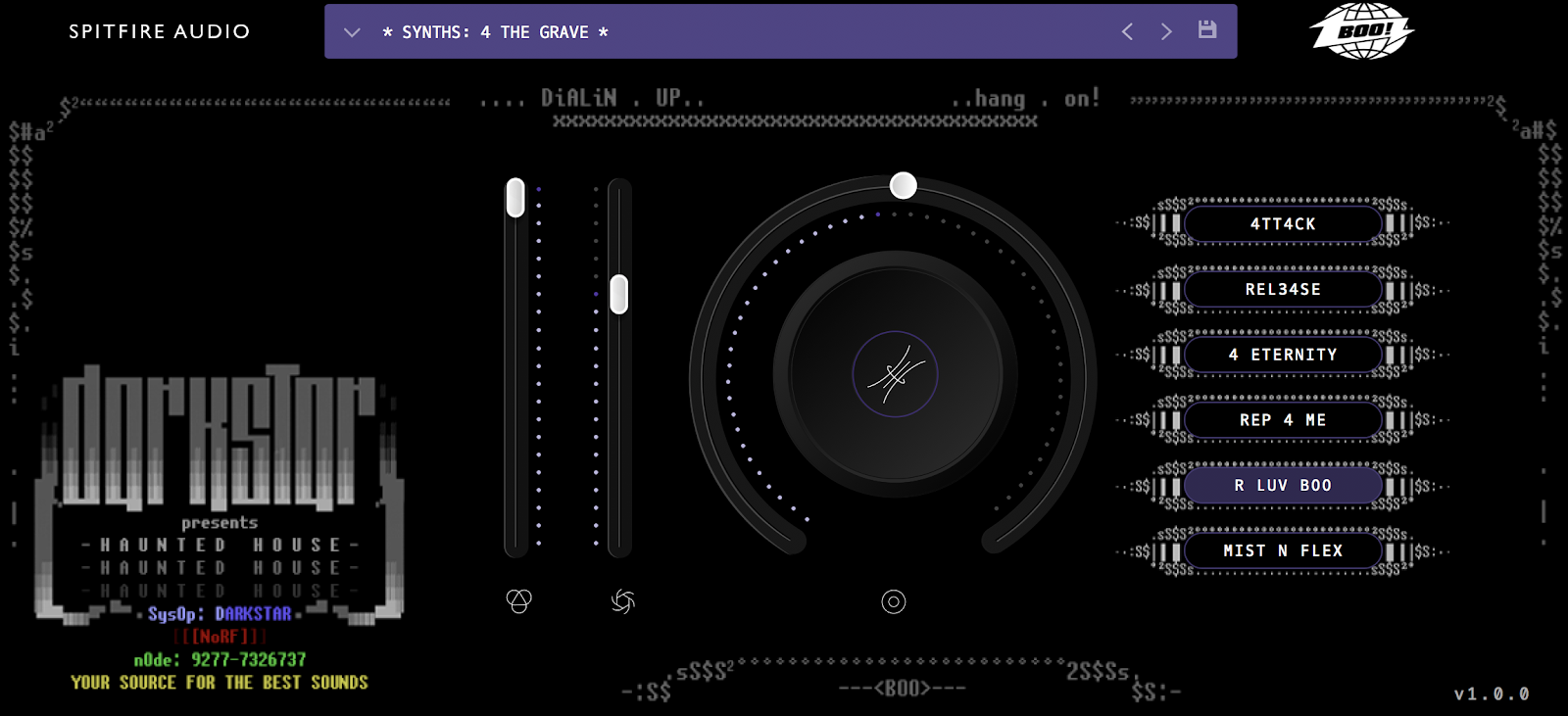Click the white handle on the big knob arc
Screen dimensions: 1568x716
pos(903,185)
